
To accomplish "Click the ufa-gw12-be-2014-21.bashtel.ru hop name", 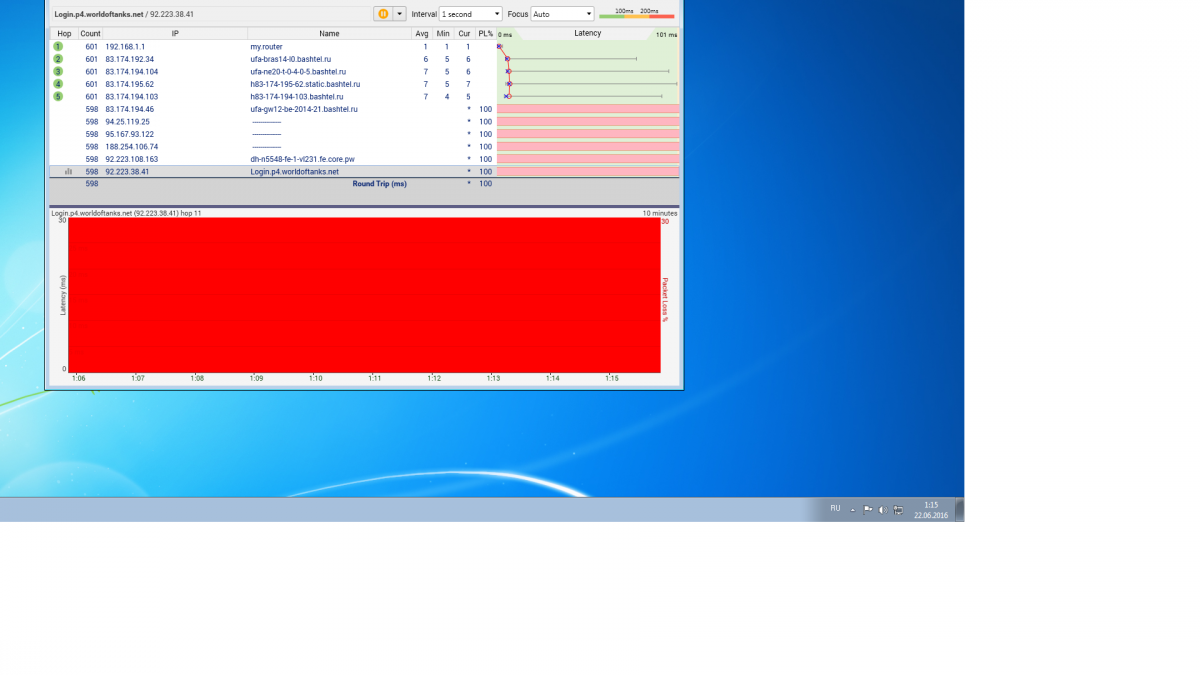I will tap(304, 109).
